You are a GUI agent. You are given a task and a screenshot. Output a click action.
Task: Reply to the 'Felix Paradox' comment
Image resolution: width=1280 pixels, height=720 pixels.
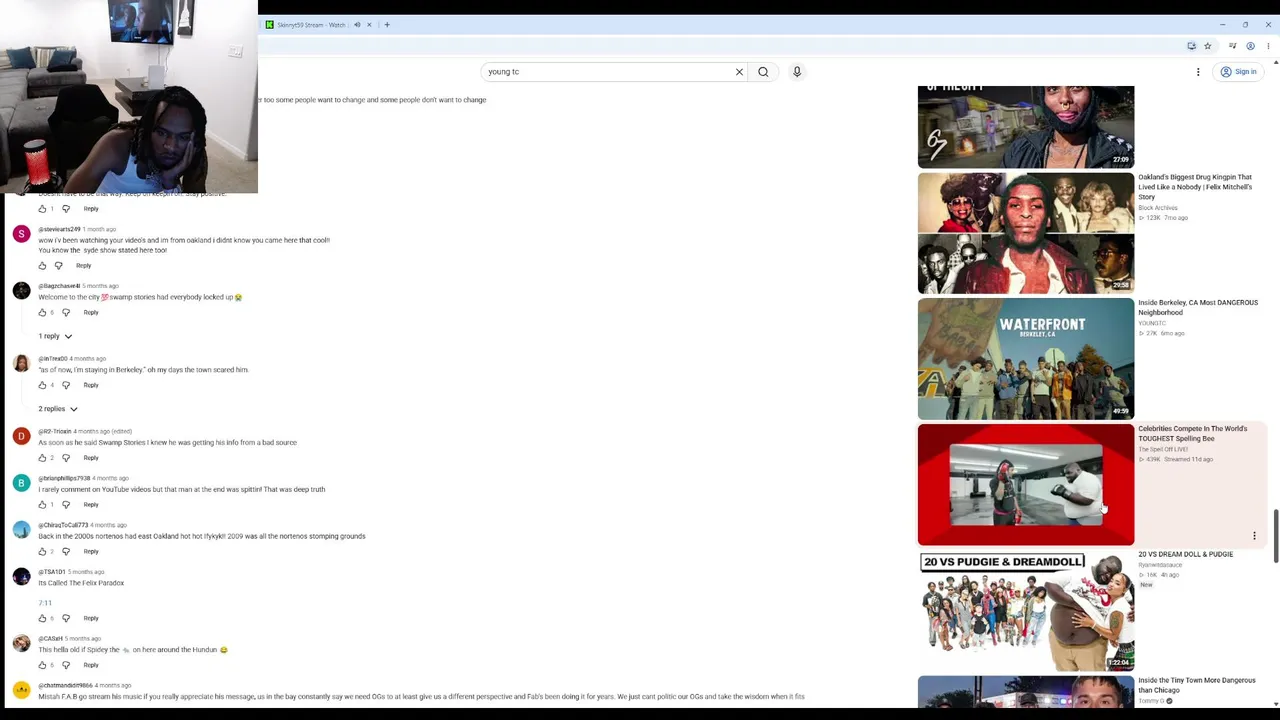click(91, 618)
